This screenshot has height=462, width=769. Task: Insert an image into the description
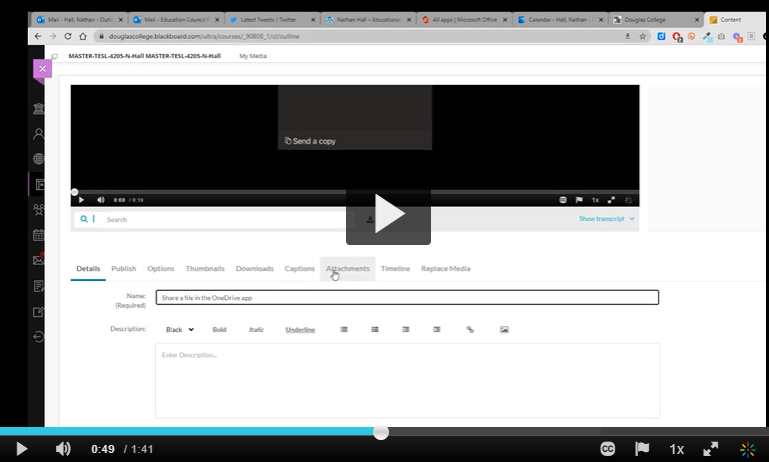coord(504,329)
